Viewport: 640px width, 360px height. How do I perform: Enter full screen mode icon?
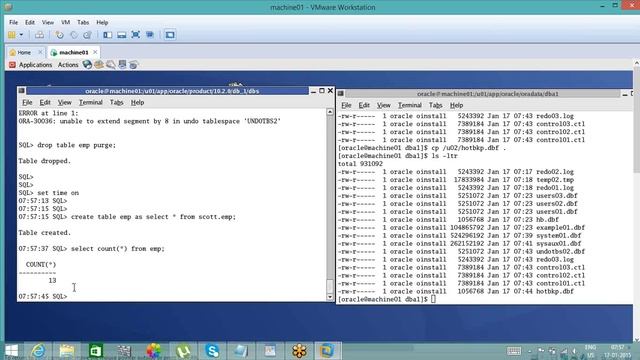(136, 35)
